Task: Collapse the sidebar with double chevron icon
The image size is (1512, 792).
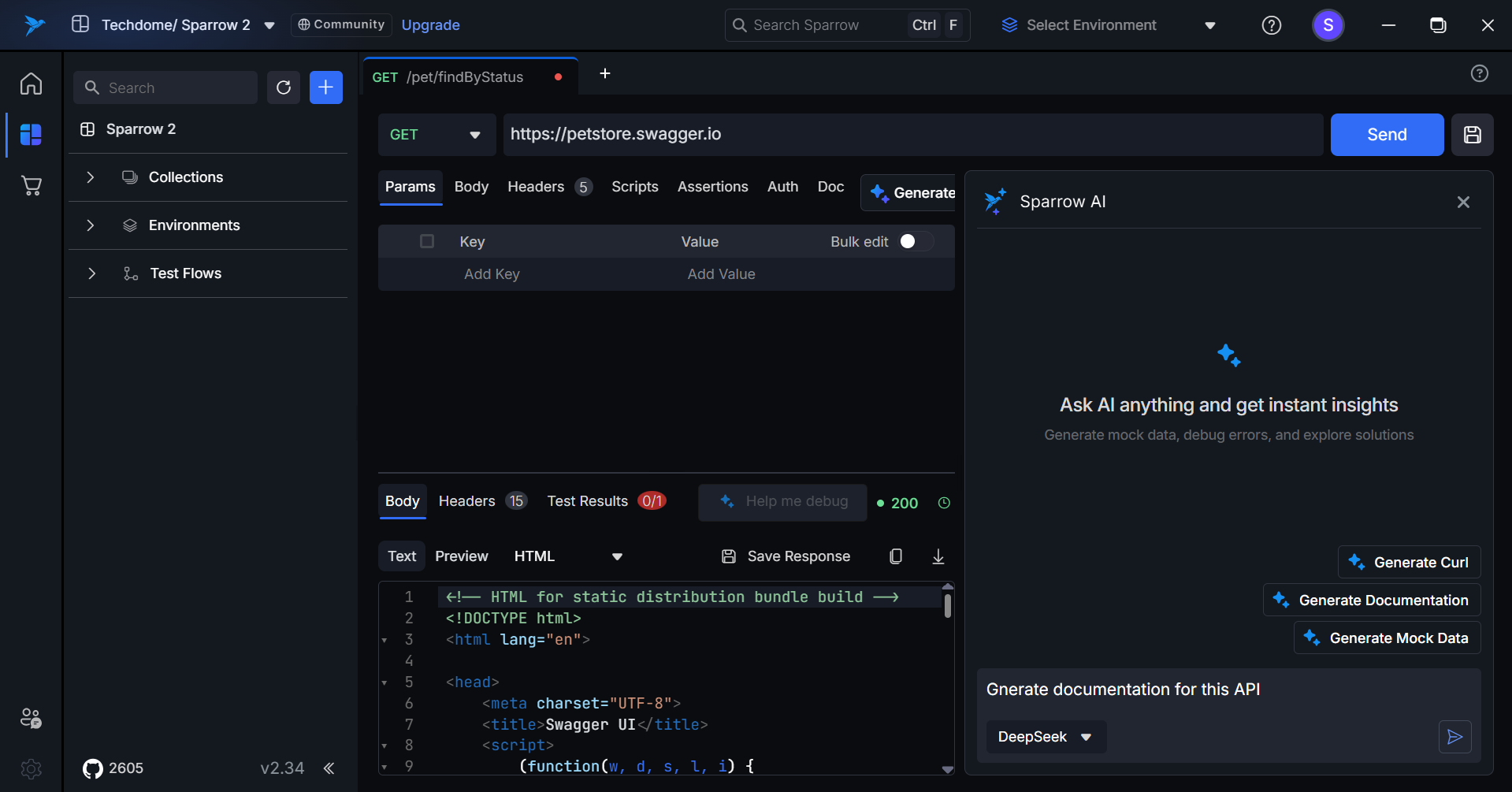Action: [x=329, y=768]
